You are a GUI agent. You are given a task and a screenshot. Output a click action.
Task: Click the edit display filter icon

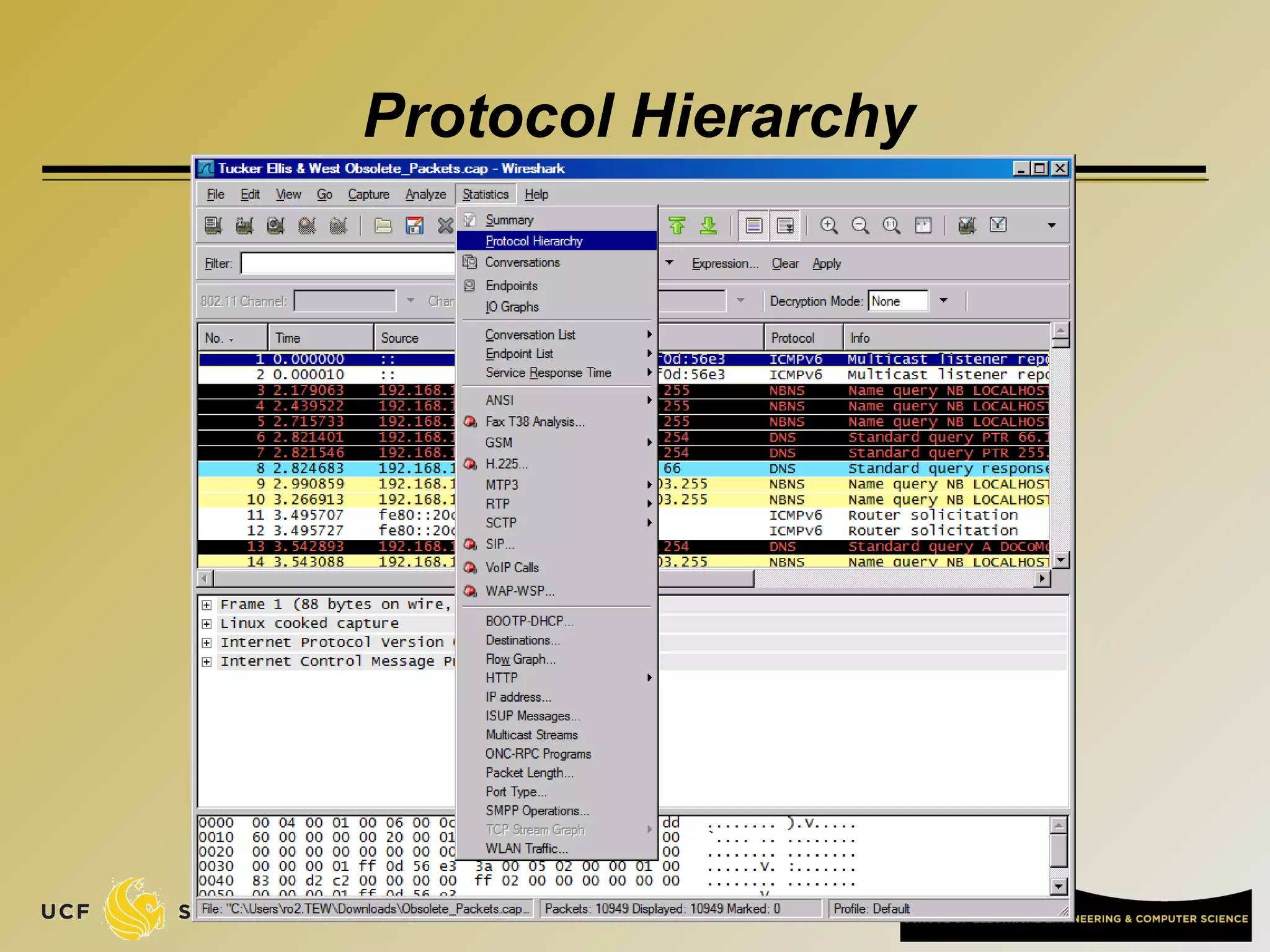[998, 226]
